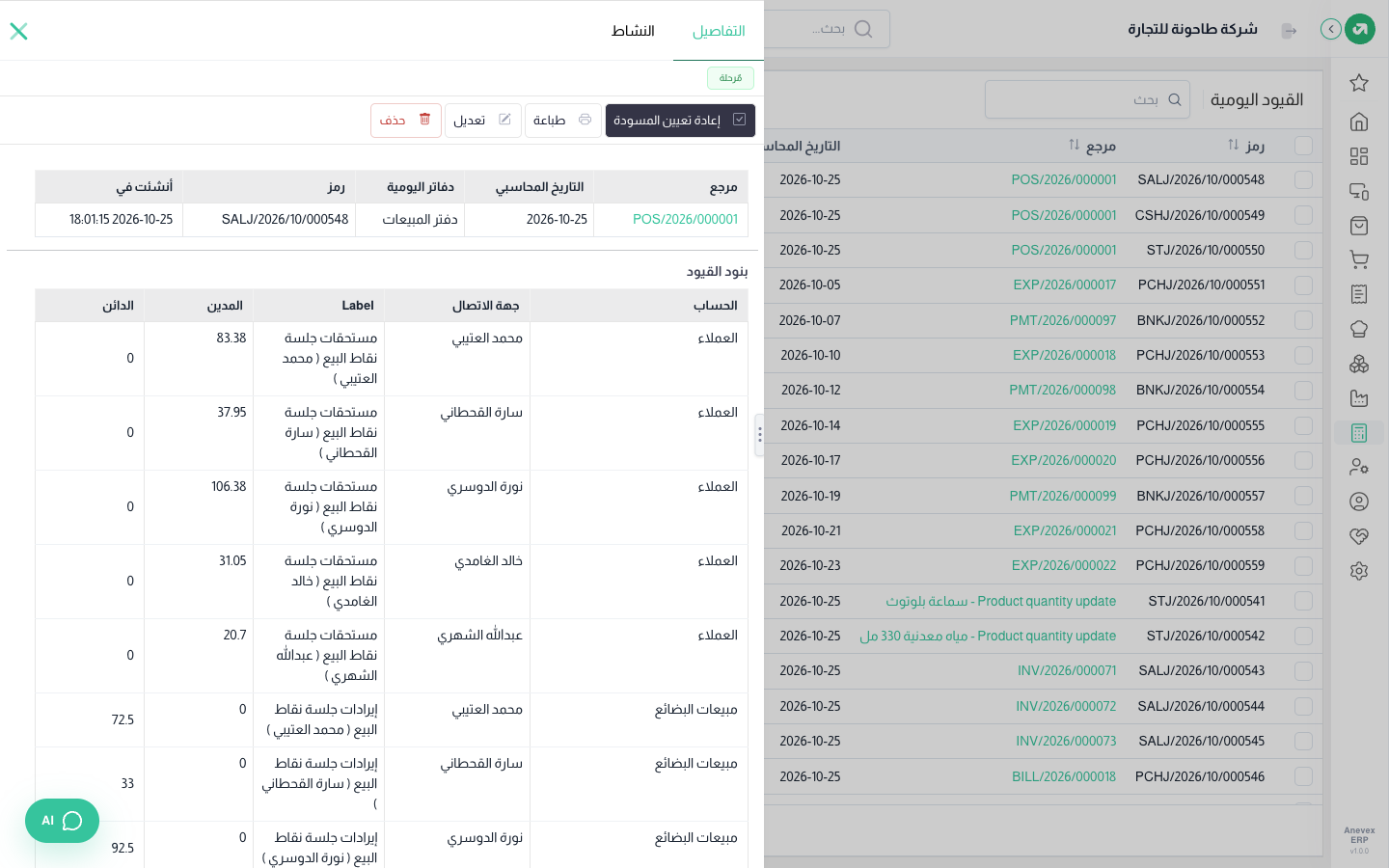The image size is (1389, 868).
Task: Select checkbox for SALJ/2026/10/000548 row
Action: click(x=1303, y=180)
